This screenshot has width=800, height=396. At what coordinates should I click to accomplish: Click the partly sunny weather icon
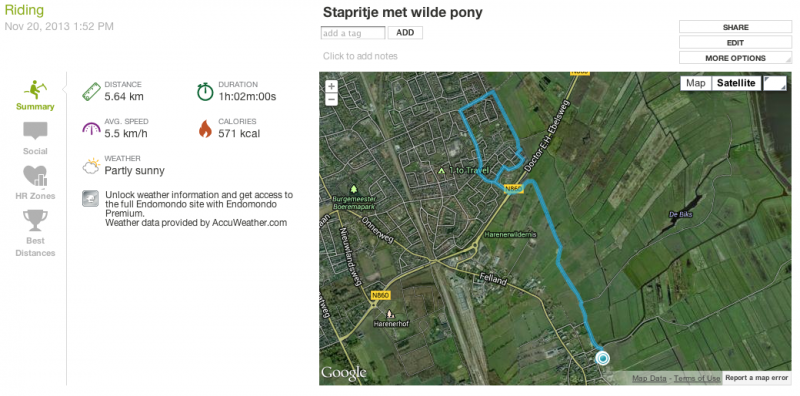[91, 166]
